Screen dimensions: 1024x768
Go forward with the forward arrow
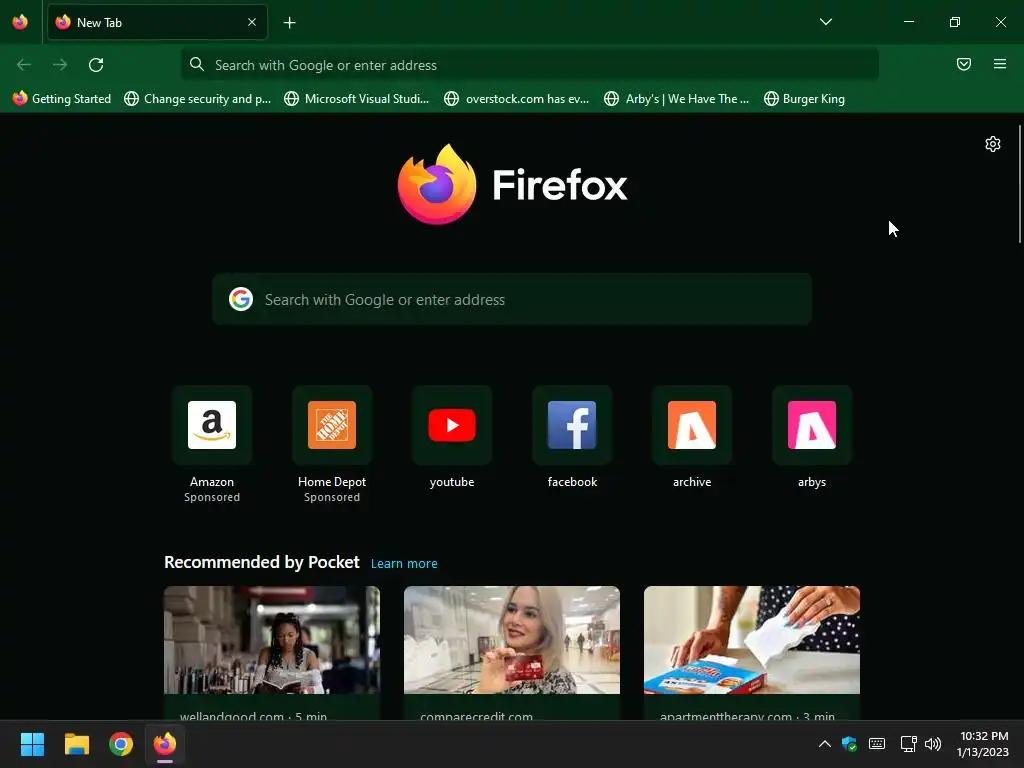pos(60,65)
